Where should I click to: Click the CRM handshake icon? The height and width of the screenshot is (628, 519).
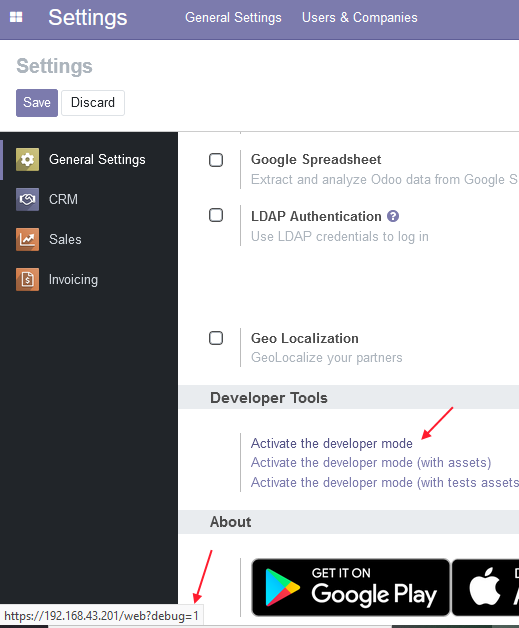tap(27, 199)
